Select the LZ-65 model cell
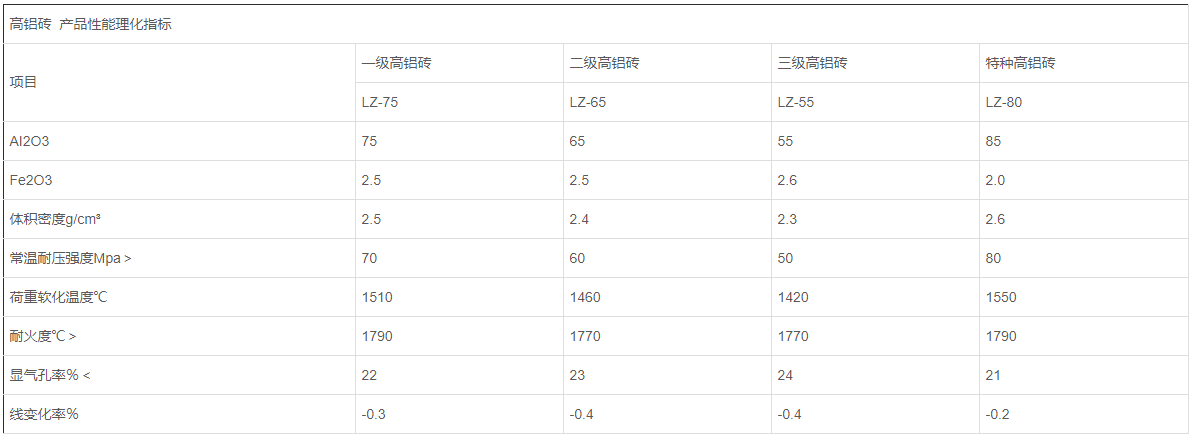This screenshot has height=442, width=1195. point(588,102)
